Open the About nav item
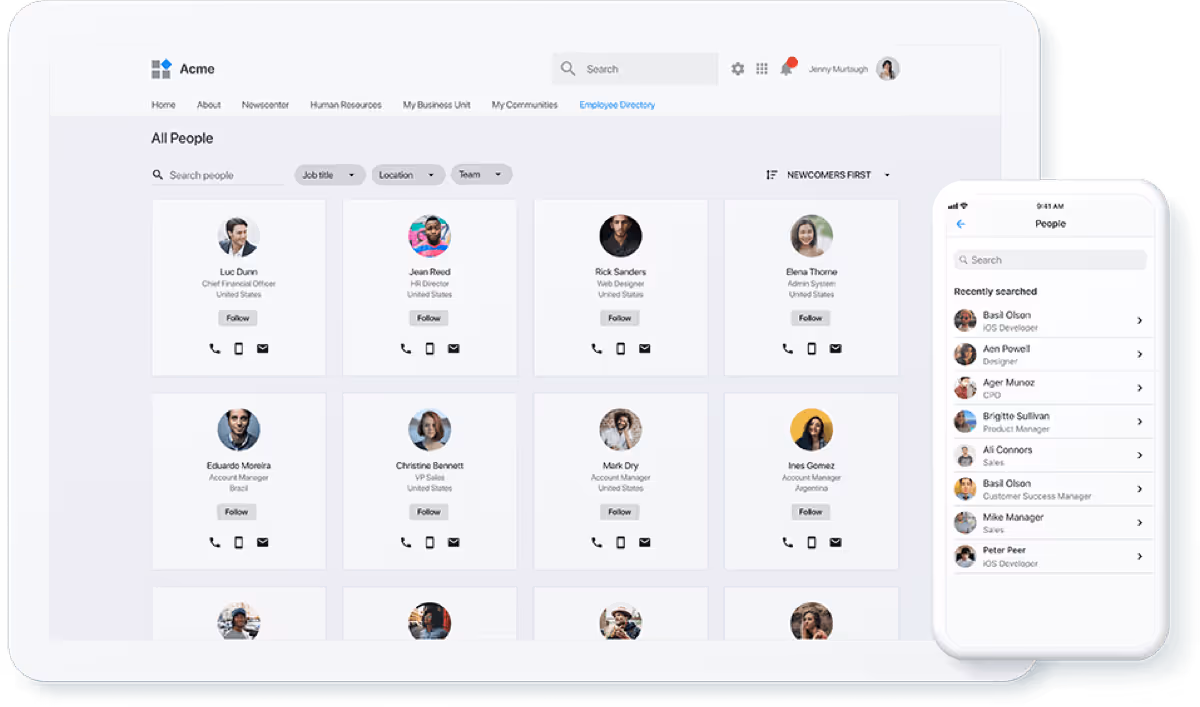 pos(209,105)
